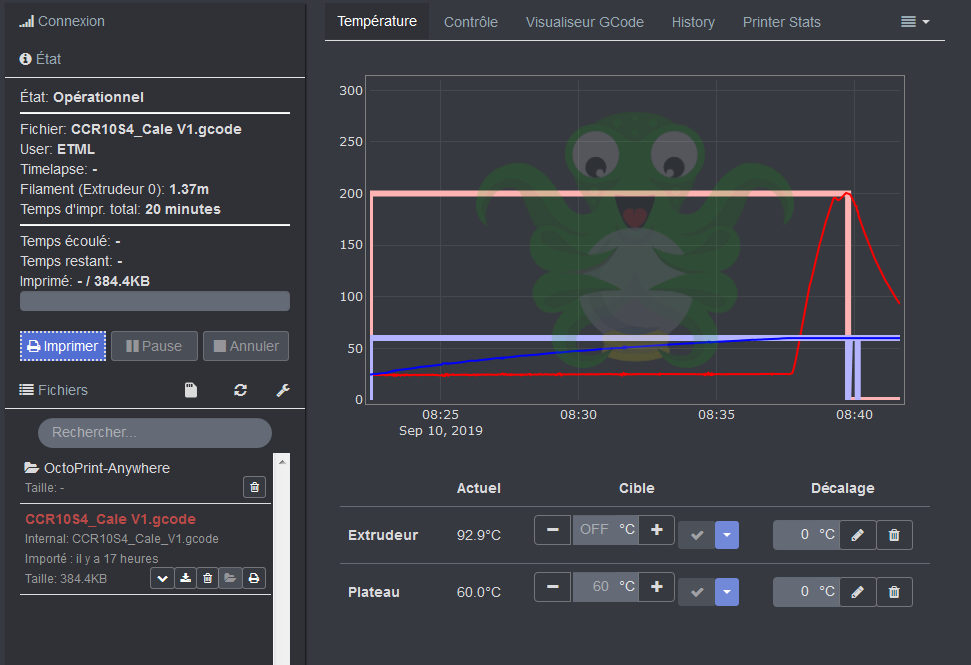Open the Extrudeur temperature preset dropdown
Viewport: 971px width, 665px height.
click(727, 535)
